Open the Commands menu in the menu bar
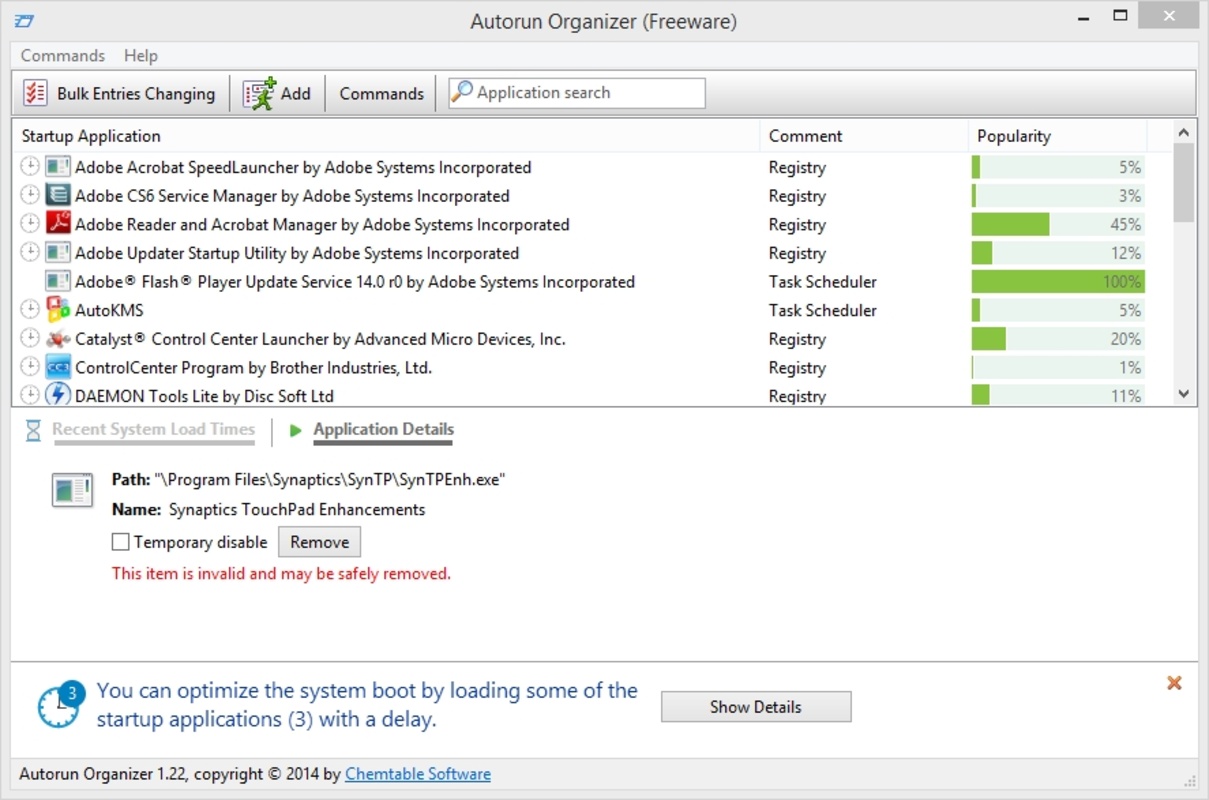The height and width of the screenshot is (800, 1209). point(63,56)
